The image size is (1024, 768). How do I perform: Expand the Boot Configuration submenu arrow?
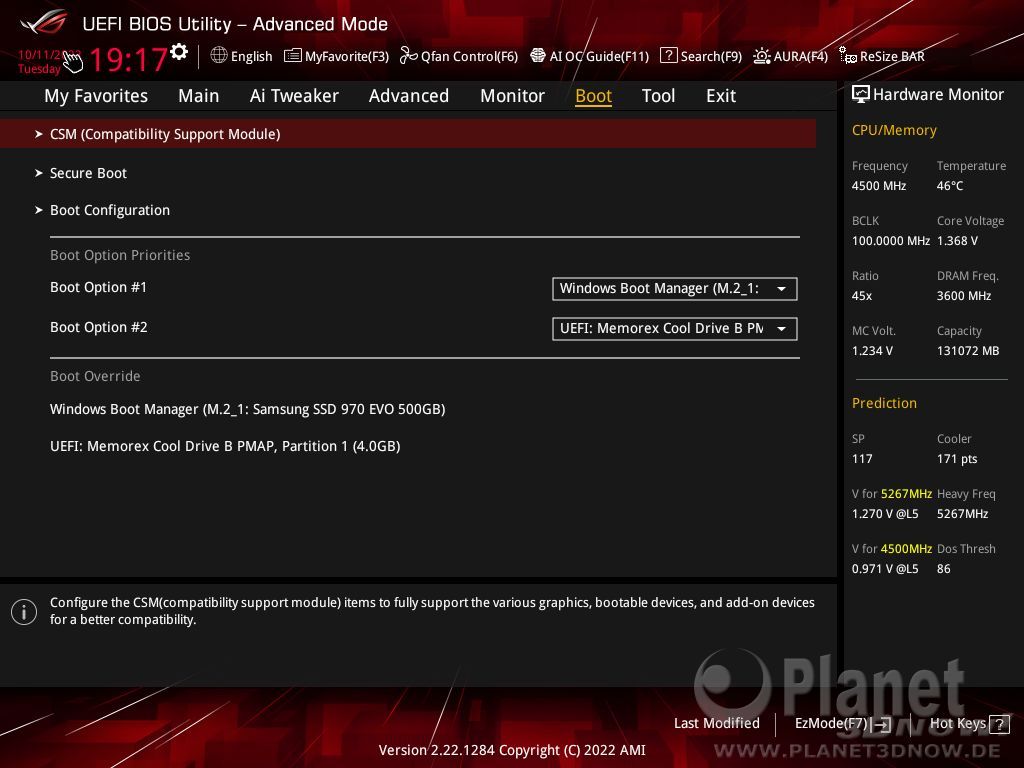click(39, 210)
